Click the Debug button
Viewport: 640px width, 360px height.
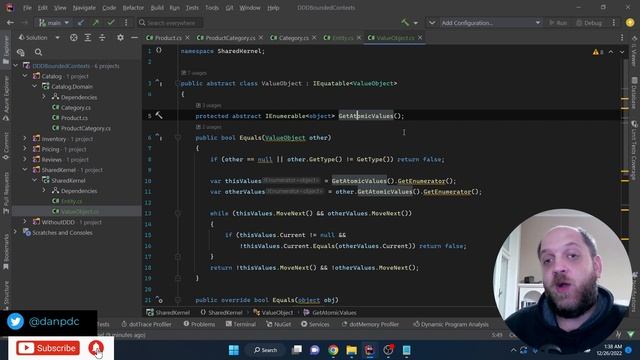pos(589,23)
